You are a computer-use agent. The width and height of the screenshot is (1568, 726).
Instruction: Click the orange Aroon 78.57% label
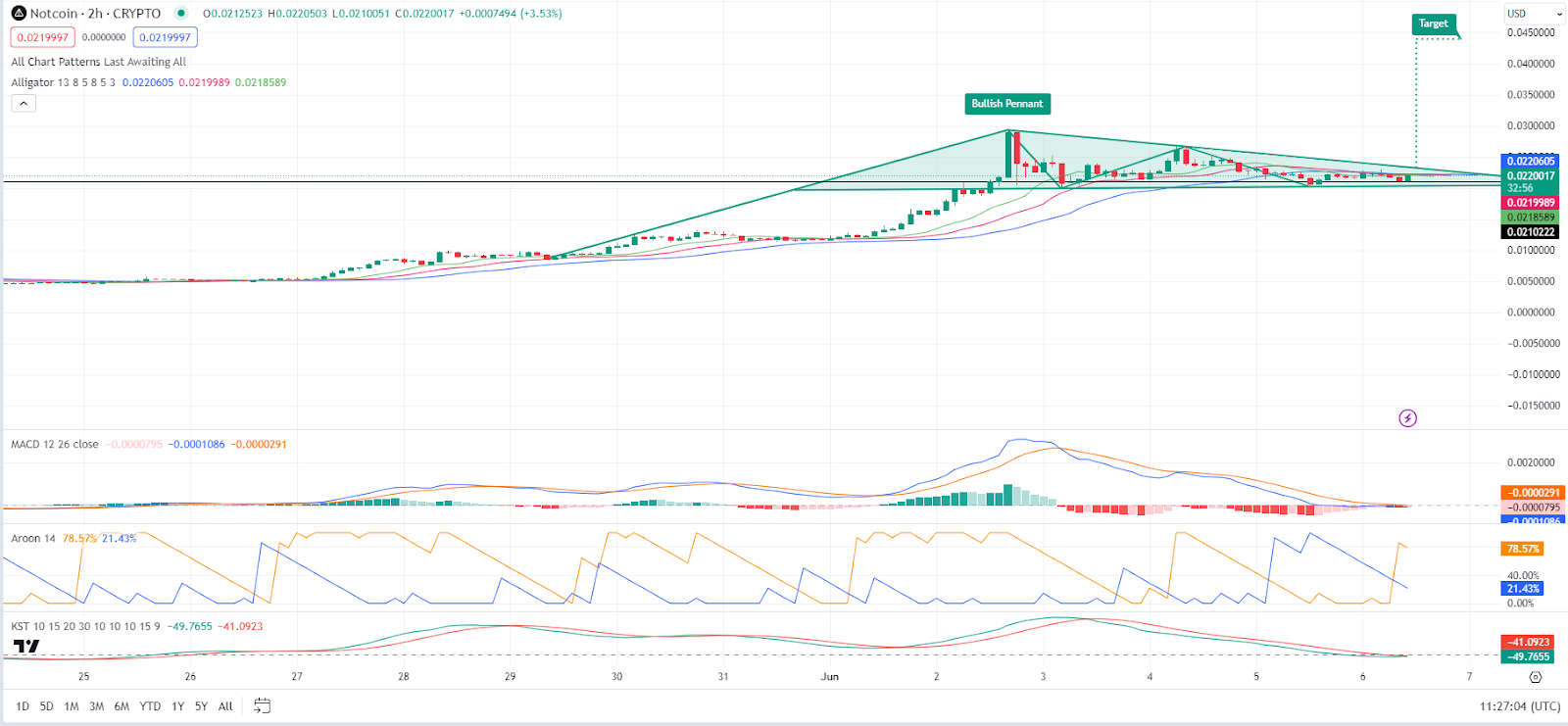point(1523,549)
